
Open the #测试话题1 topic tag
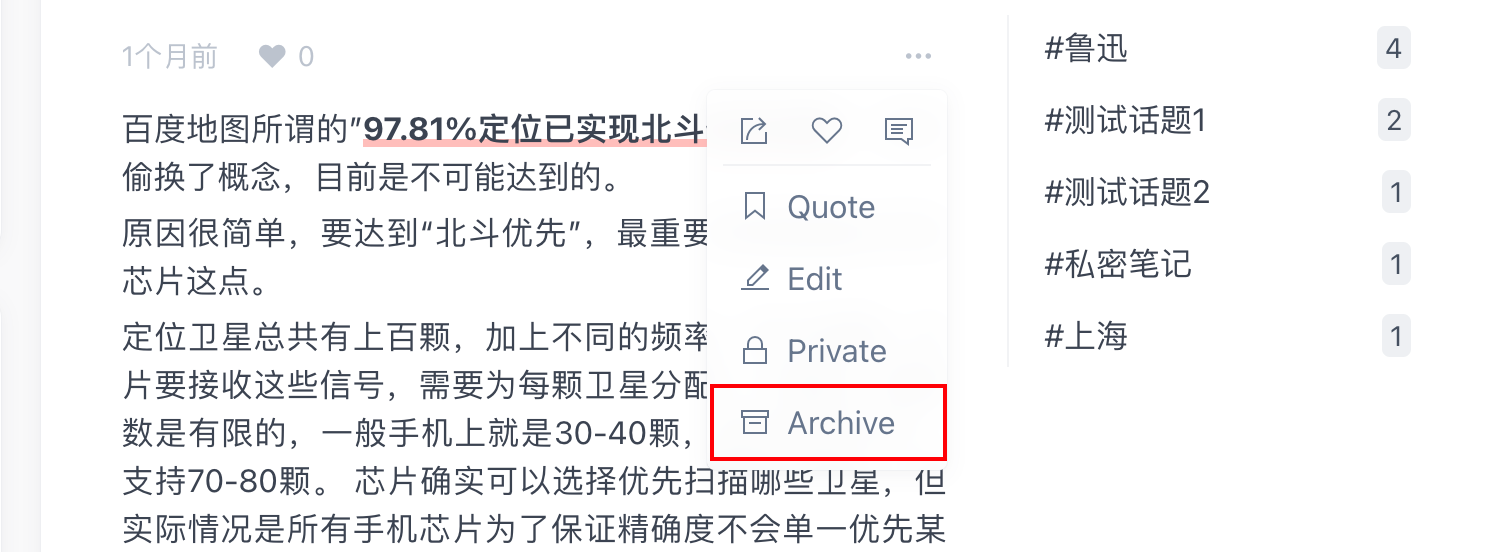click(1126, 121)
